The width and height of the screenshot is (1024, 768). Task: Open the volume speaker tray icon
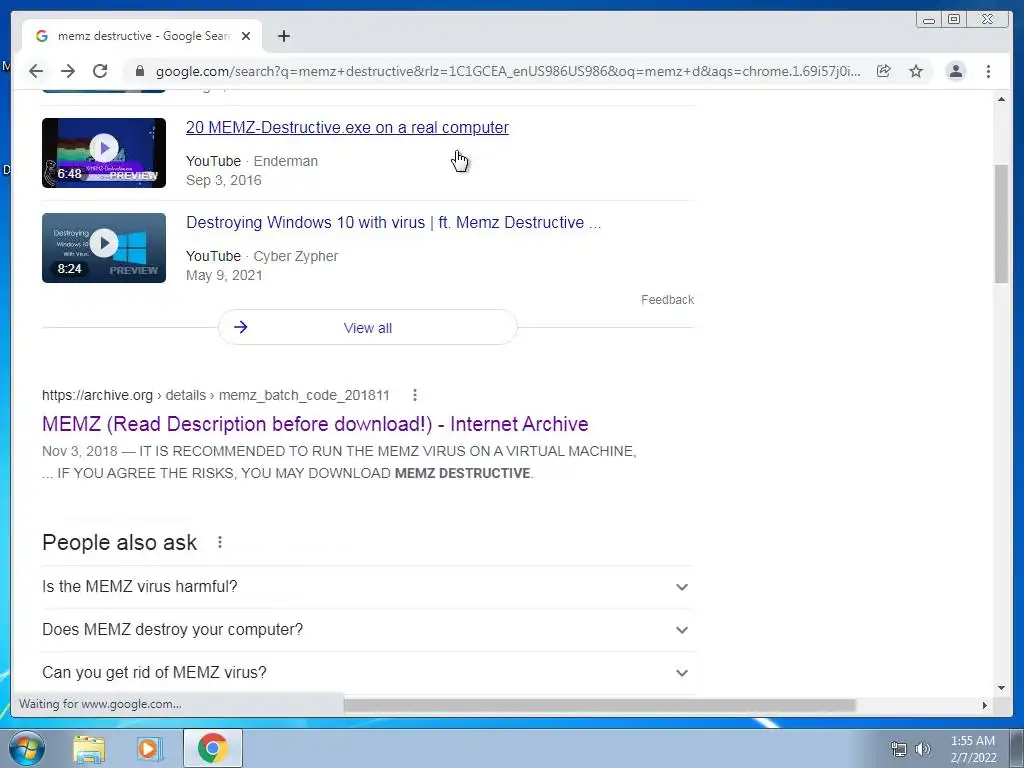click(923, 749)
